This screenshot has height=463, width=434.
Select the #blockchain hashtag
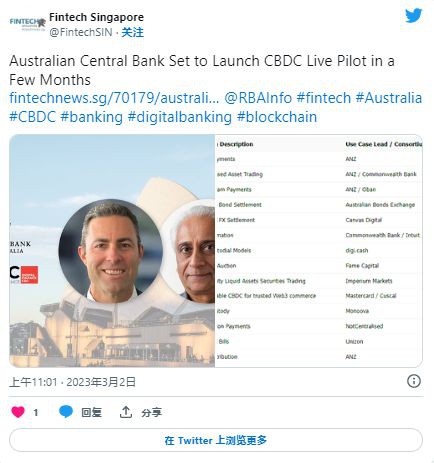click(x=277, y=117)
